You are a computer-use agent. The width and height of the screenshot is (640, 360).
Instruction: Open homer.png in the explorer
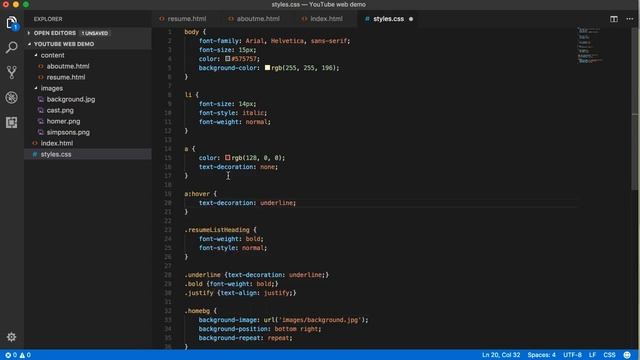pos(63,121)
